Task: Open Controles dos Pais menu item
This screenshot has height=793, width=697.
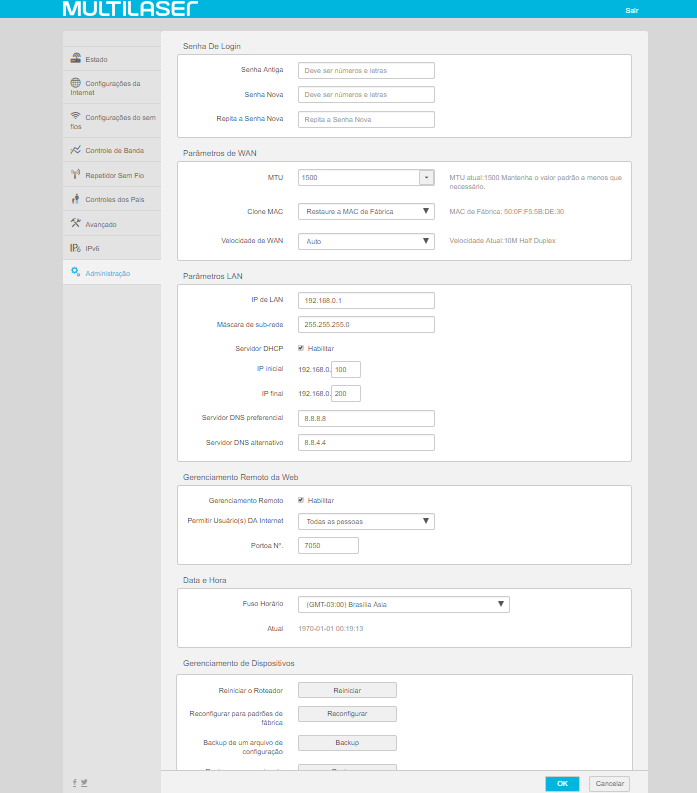Action: pyautogui.click(x=112, y=199)
